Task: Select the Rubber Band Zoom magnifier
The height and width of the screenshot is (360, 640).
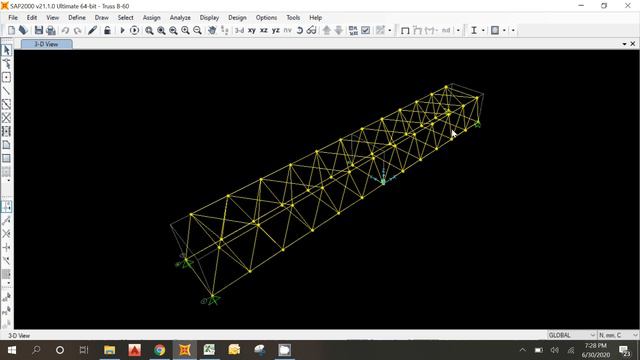Action: (149, 30)
